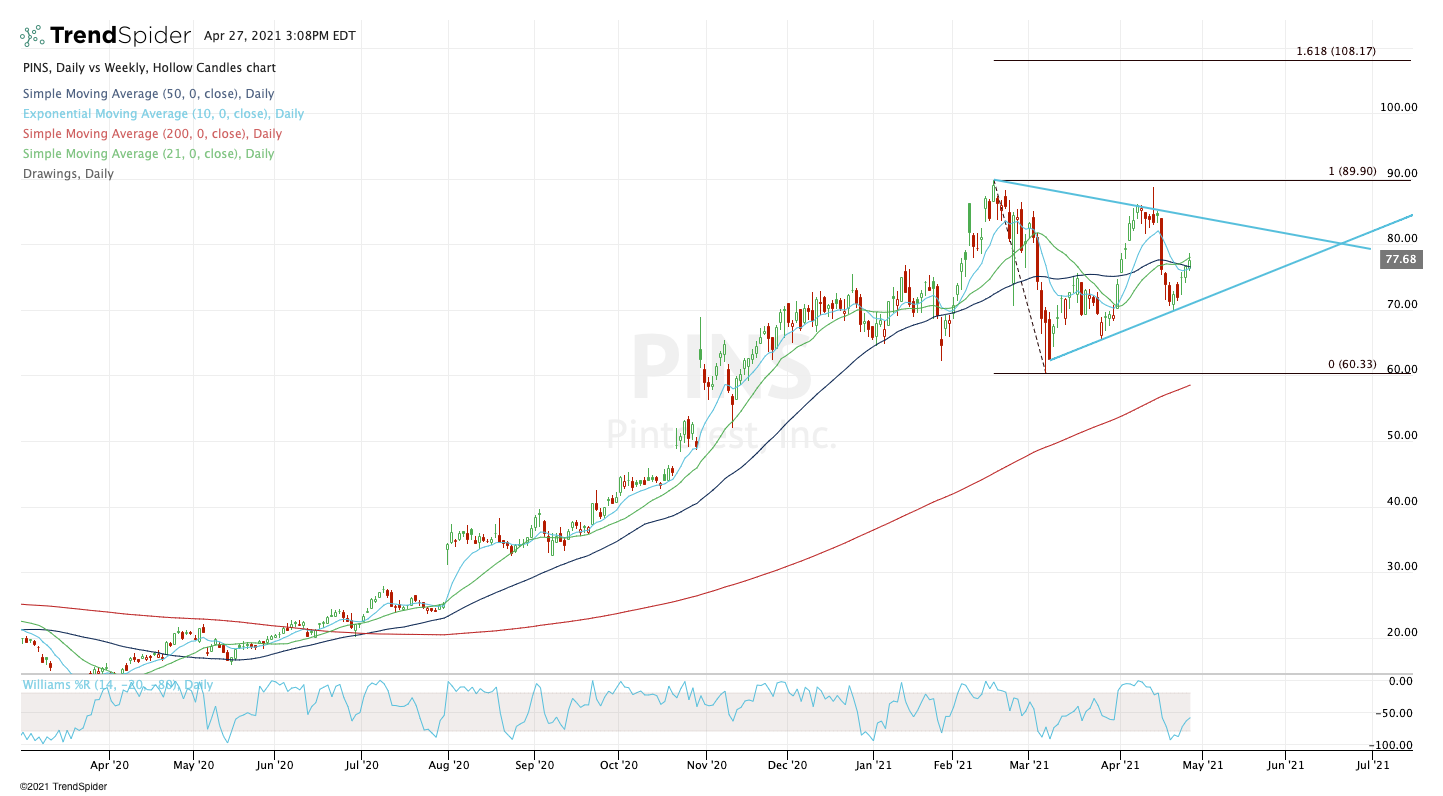The height and width of the screenshot is (796, 1443).
Task: Click the TrendSpider spider-web logo icon
Action: click(32, 36)
